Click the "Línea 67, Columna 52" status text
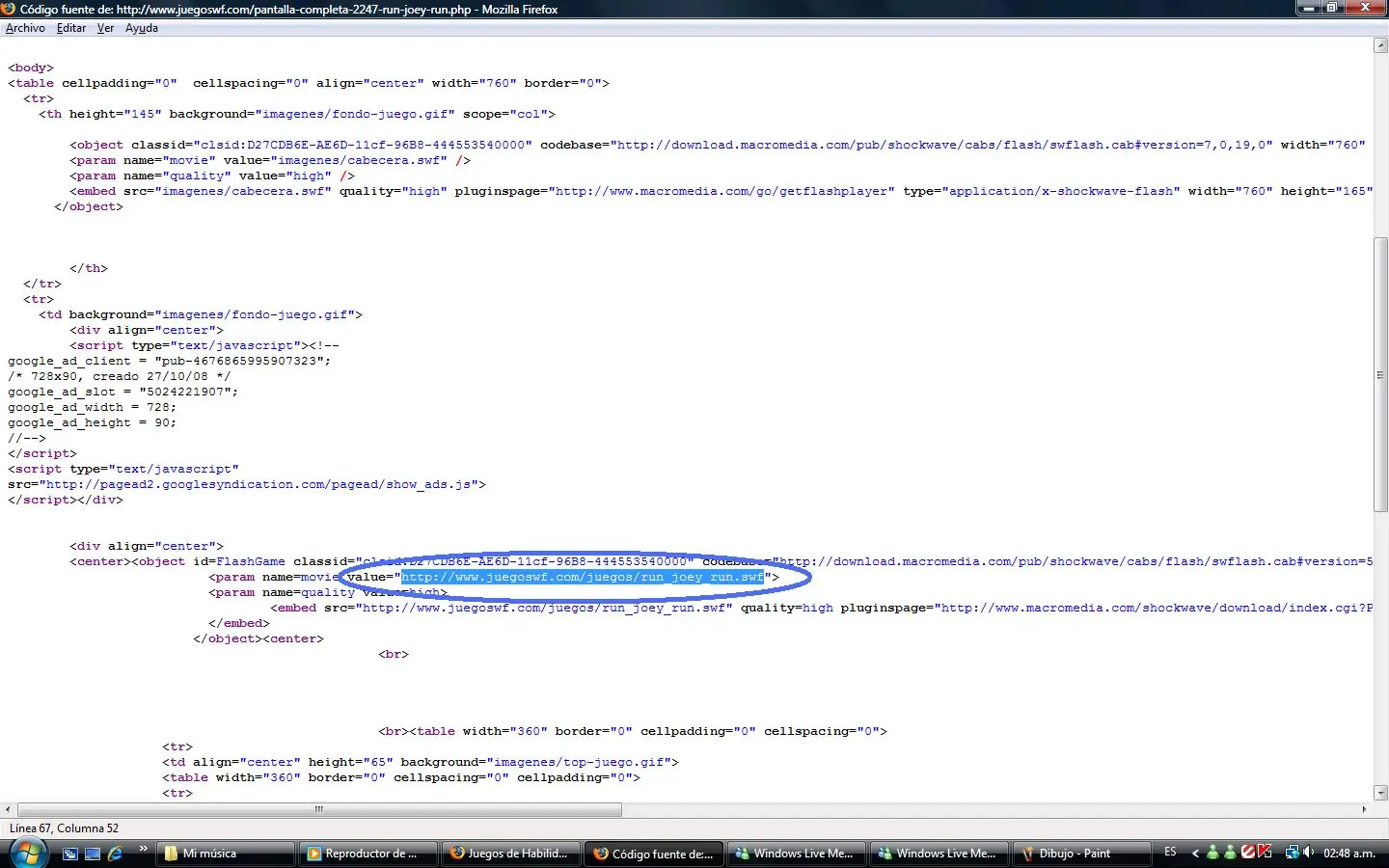The image size is (1389, 868). (64, 828)
